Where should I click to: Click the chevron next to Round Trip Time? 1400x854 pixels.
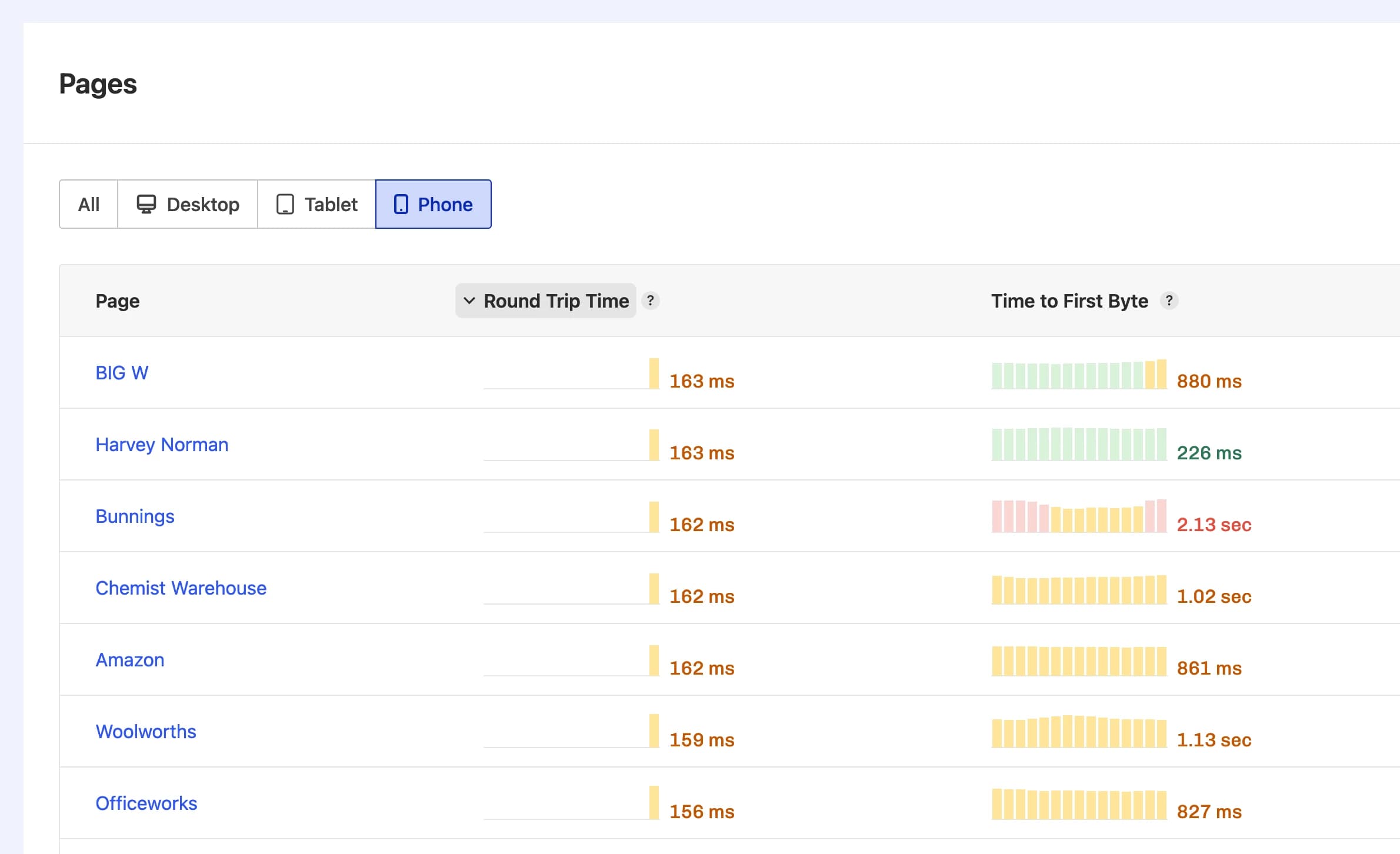click(469, 301)
